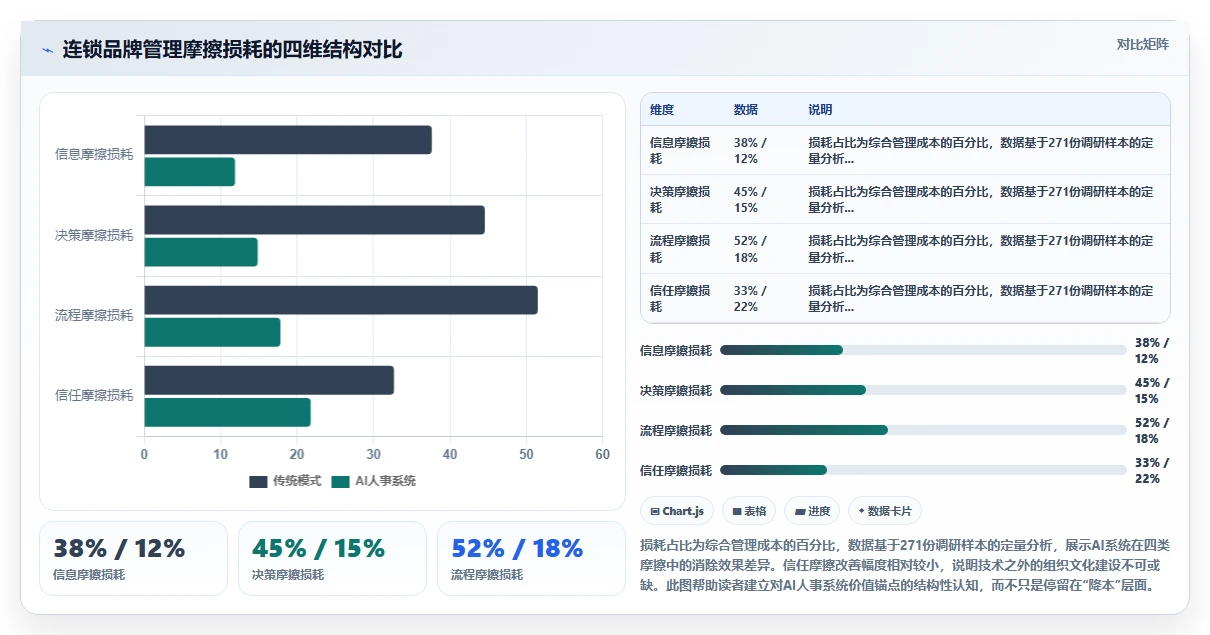The height and width of the screenshot is (635, 1210).
Task: Click the 信息摩擦损耗 traditional-mode dark bar
Action: coord(288,140)
